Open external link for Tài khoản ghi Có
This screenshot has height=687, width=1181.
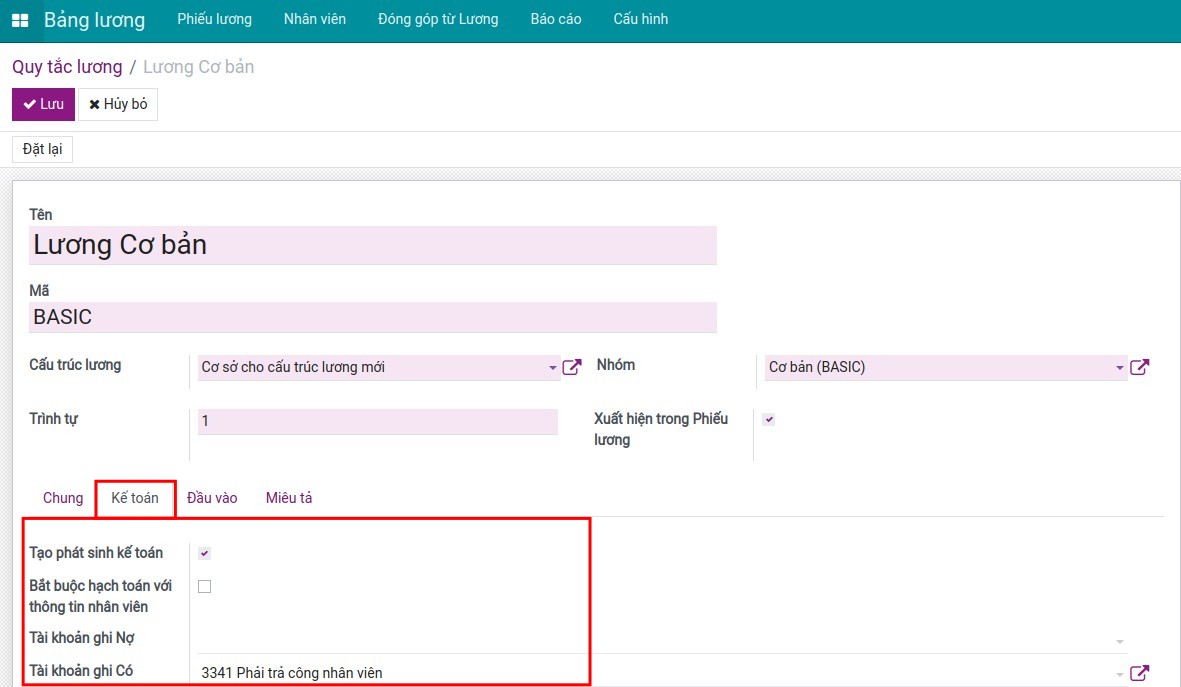click(x=1139, y=673)
